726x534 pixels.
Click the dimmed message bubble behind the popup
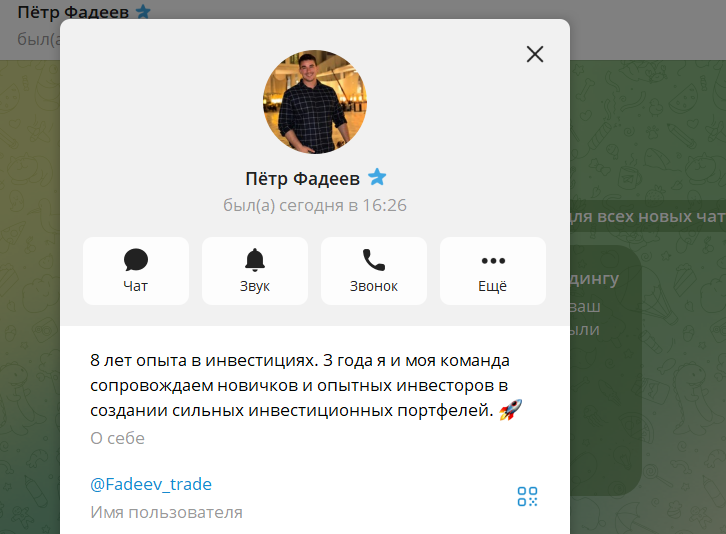point(606,371)
